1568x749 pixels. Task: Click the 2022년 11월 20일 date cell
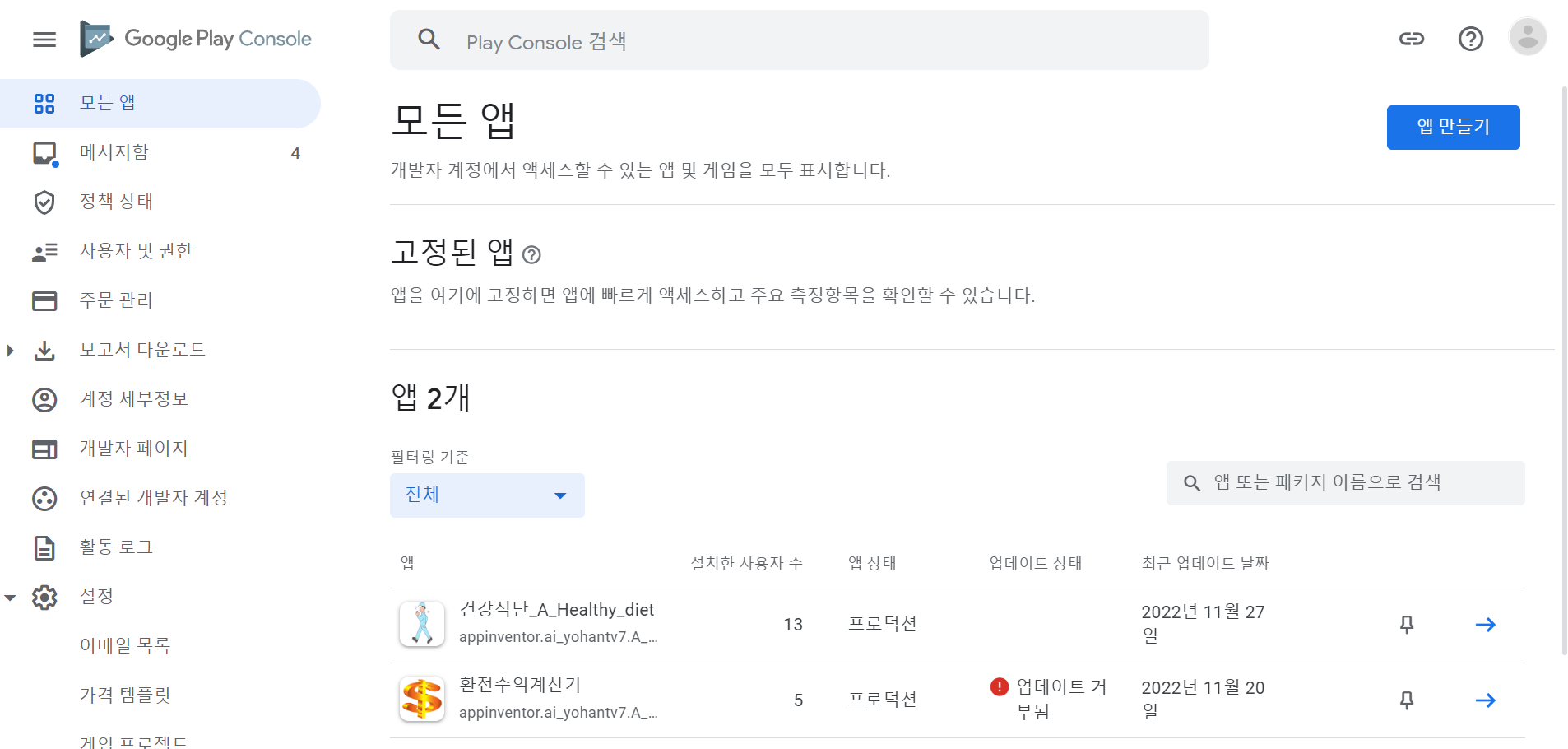(1203, 700)
